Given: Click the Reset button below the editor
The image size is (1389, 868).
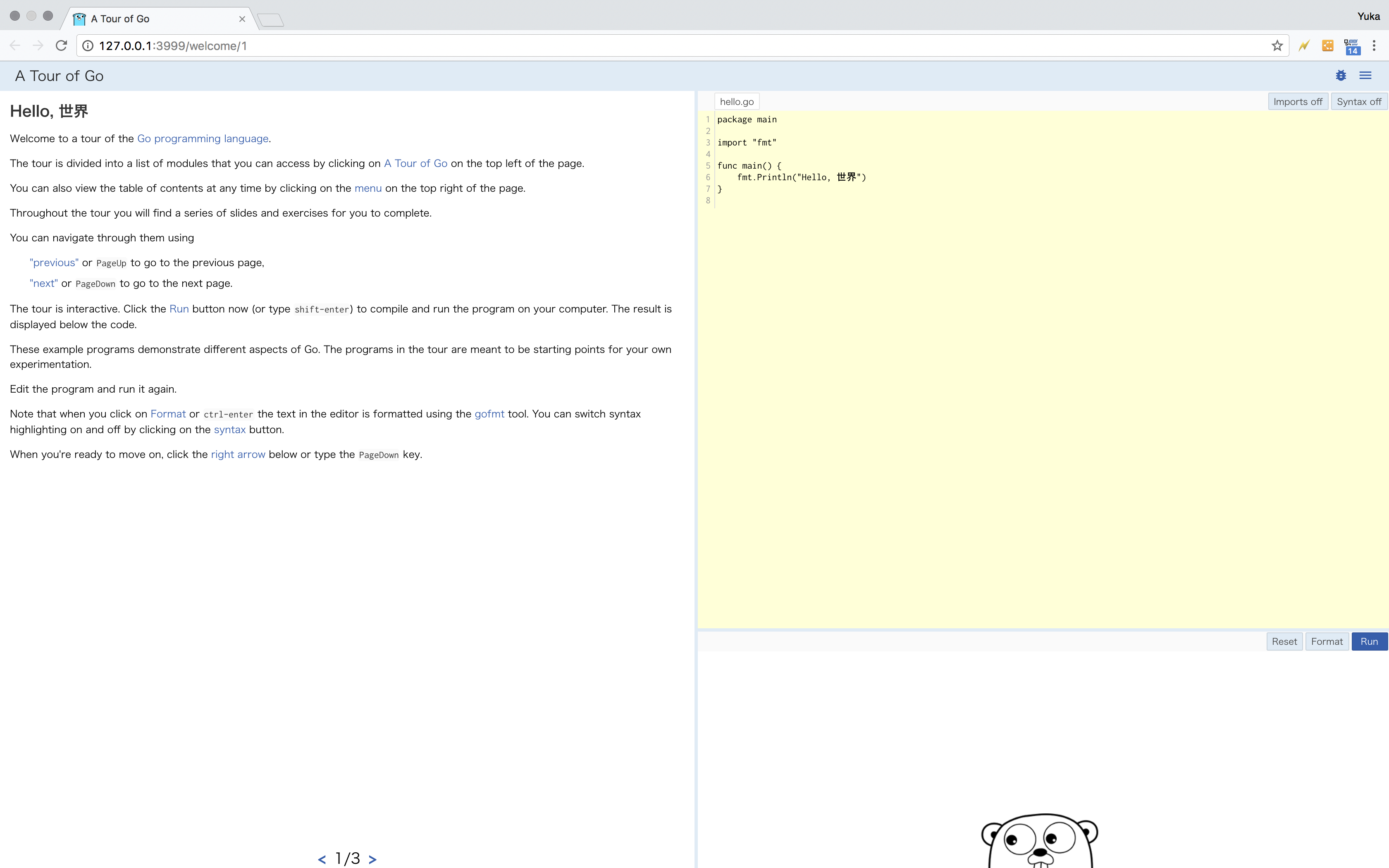Looking at the screenshot, I should click(1284, 641).
